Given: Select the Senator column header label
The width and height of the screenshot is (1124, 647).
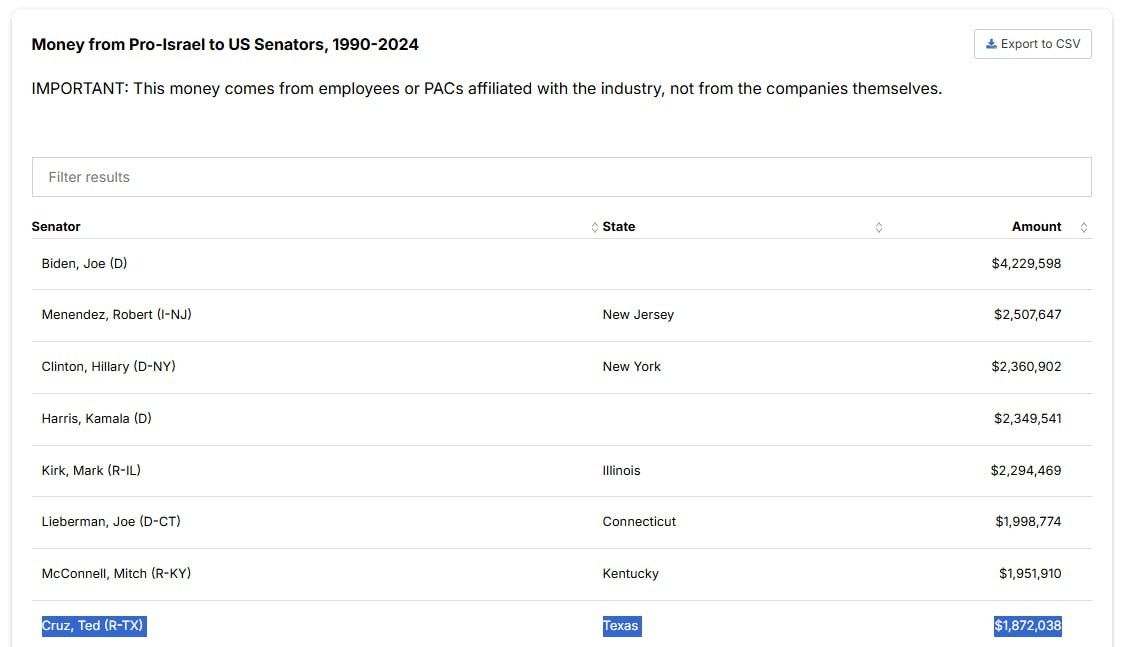Looking at the screenshot, I should pyautogui.click(x=56, y=227).
